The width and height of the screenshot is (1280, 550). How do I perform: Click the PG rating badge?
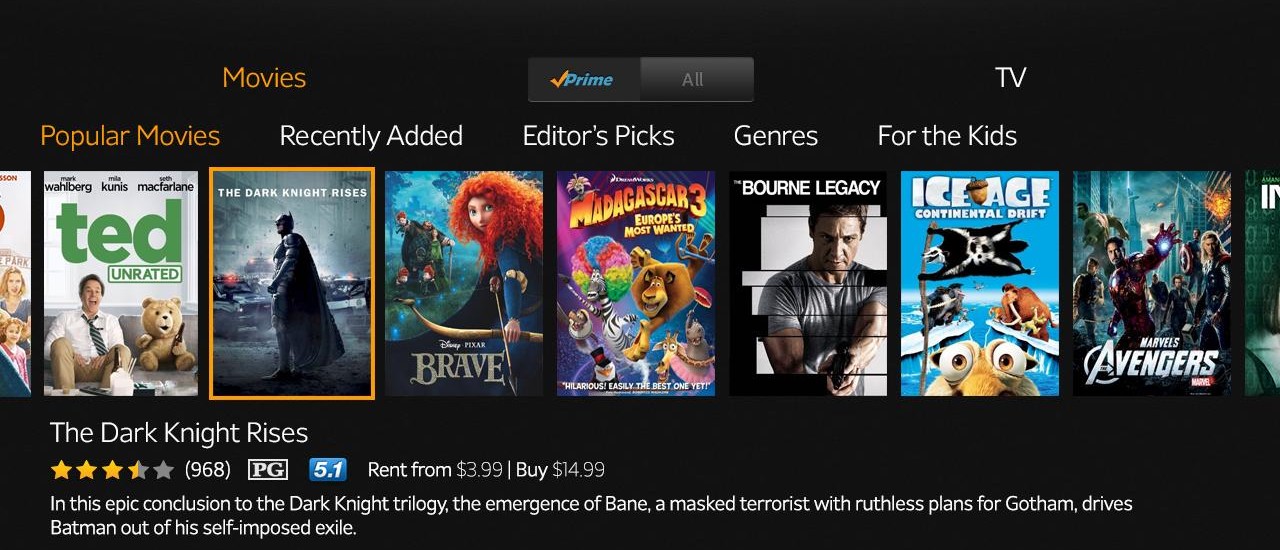pos(267,469)
